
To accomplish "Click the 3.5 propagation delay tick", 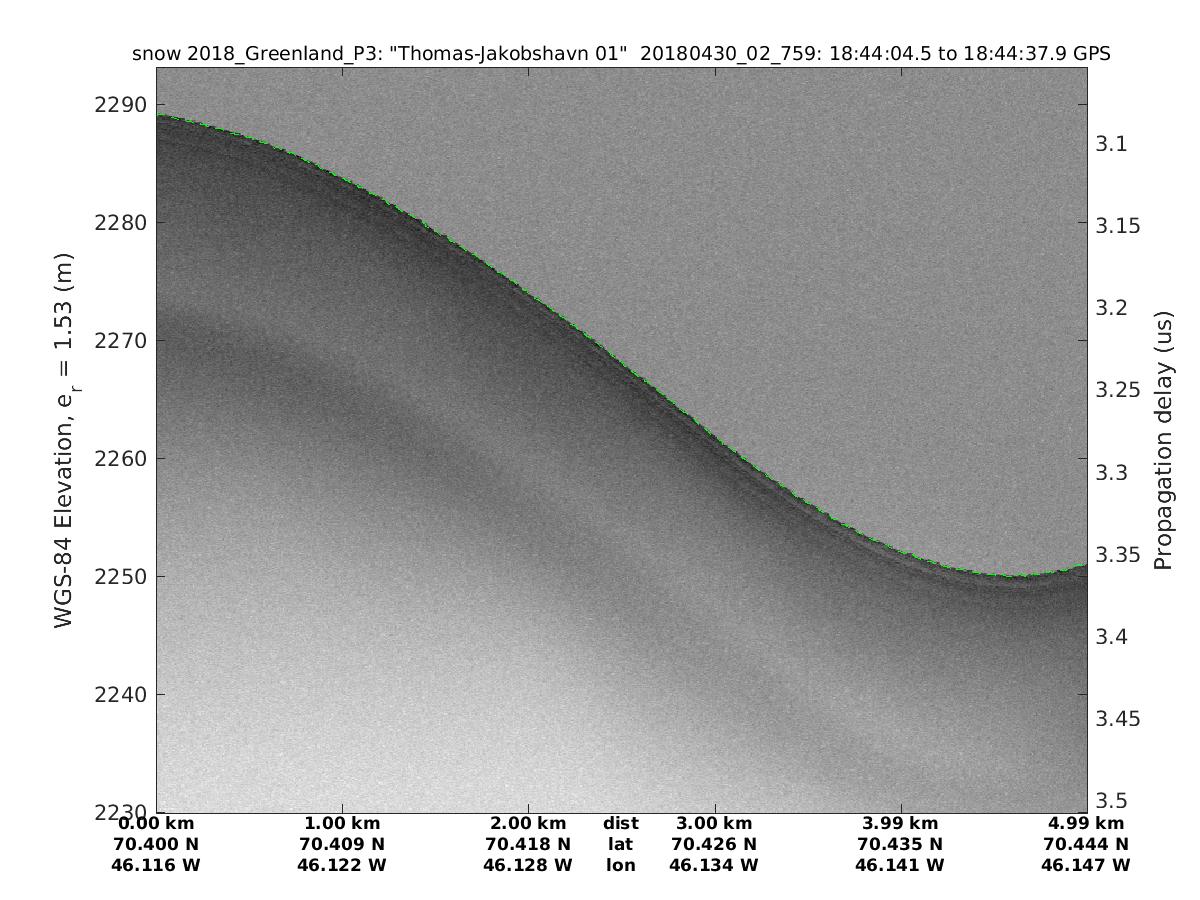I will tap(1113, 800).
